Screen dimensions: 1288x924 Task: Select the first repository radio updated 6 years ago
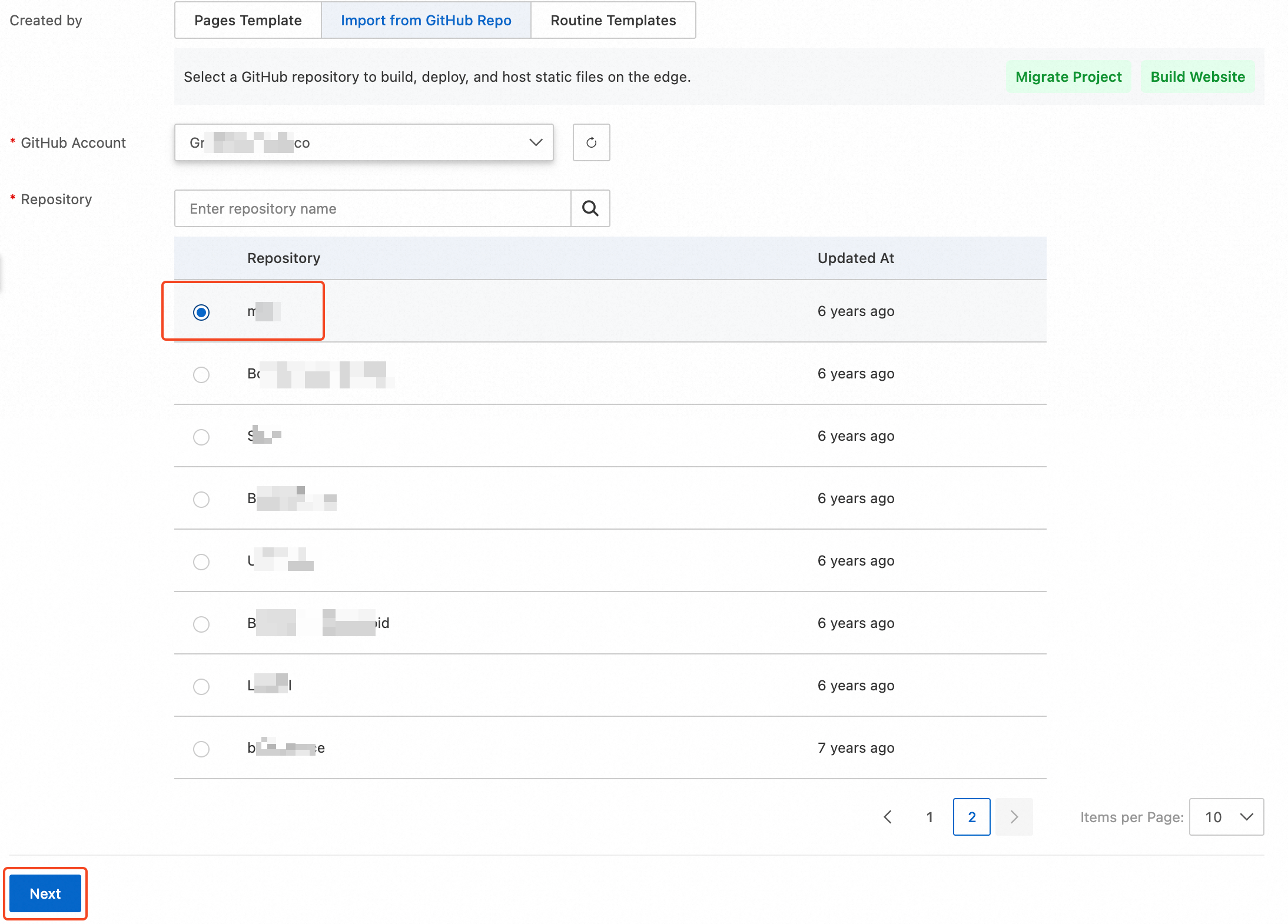click(x=201, y=312)
